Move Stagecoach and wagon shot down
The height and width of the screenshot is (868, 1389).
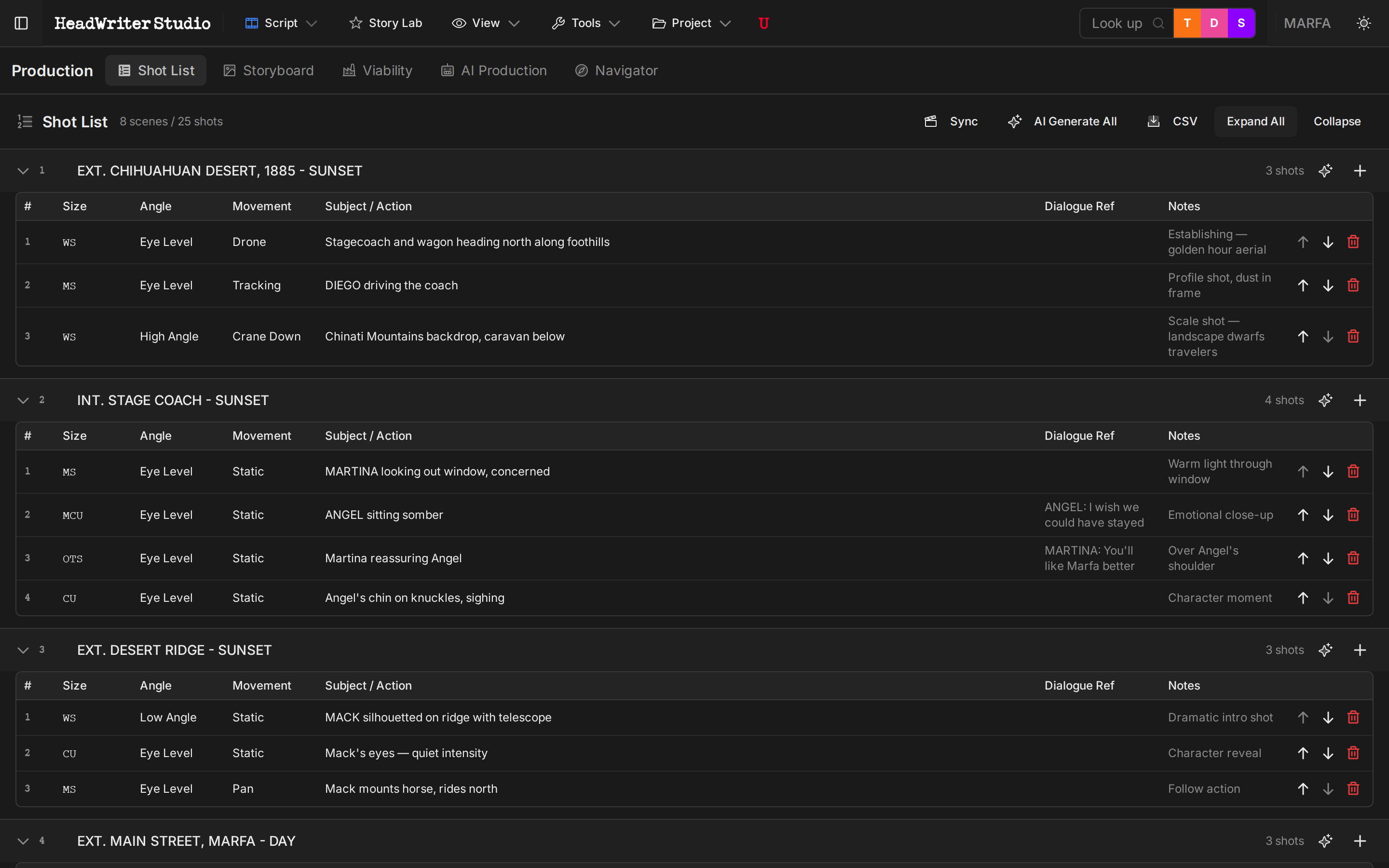tap(1328, 242)
